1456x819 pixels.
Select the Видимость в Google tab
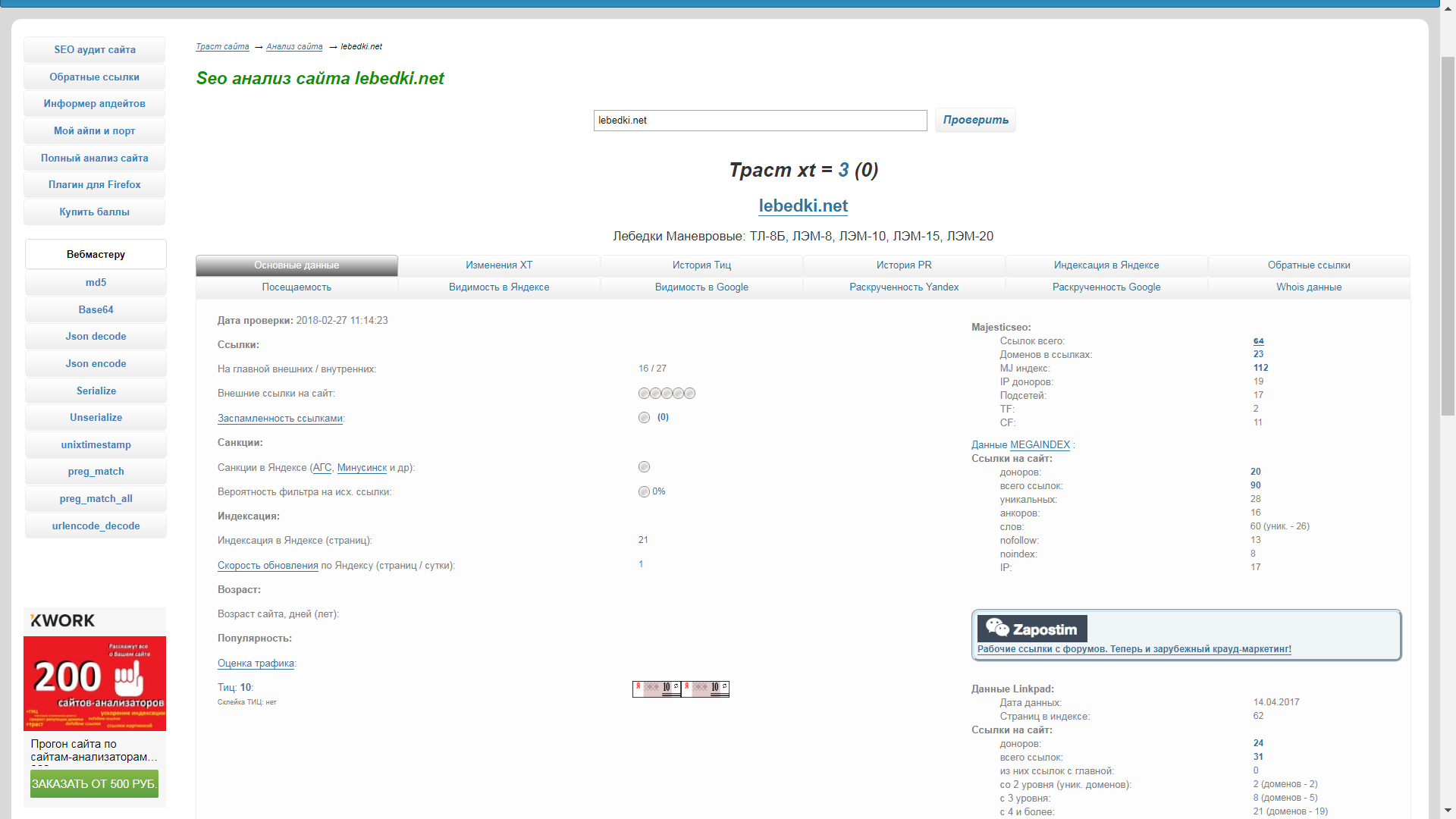701,287
